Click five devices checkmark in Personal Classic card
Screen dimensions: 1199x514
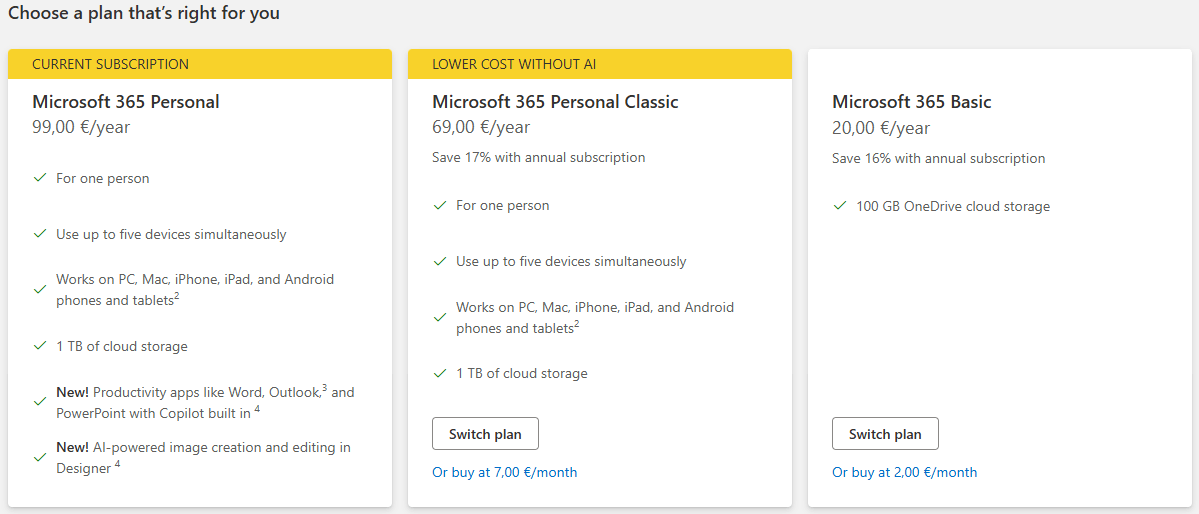(440, 261)
